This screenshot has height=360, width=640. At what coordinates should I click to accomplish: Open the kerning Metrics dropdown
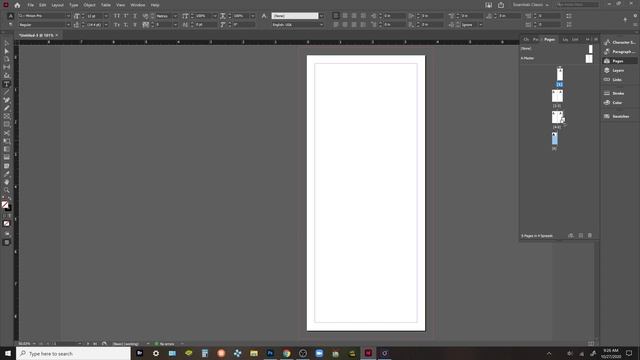coord(175,16)
